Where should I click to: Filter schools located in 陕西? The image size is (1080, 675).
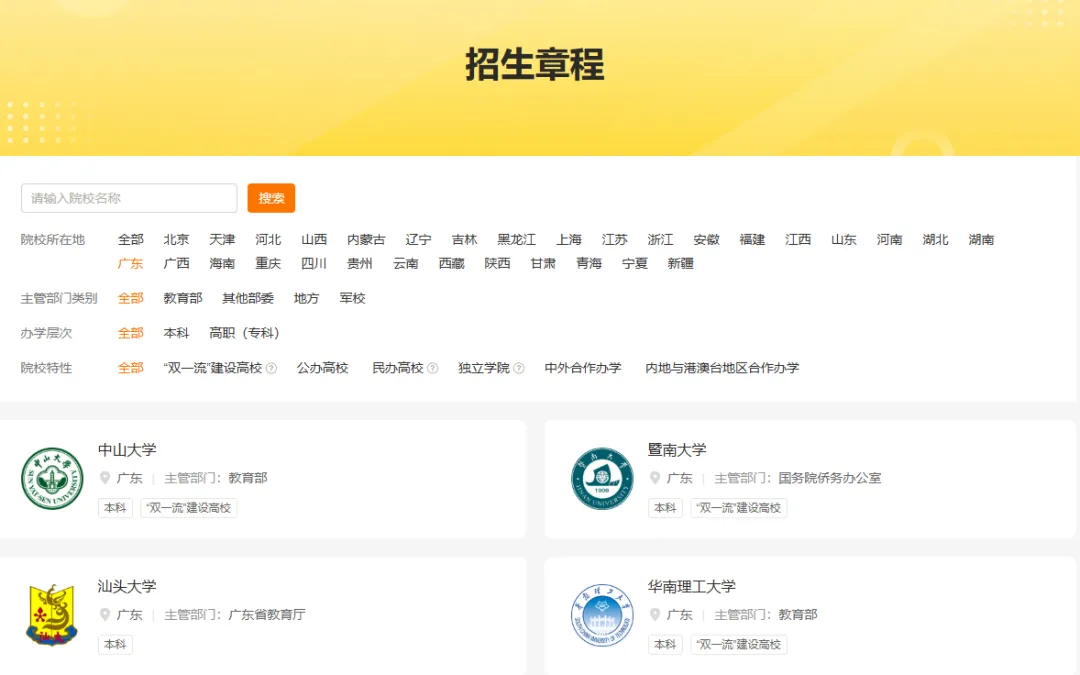[497, 264]
